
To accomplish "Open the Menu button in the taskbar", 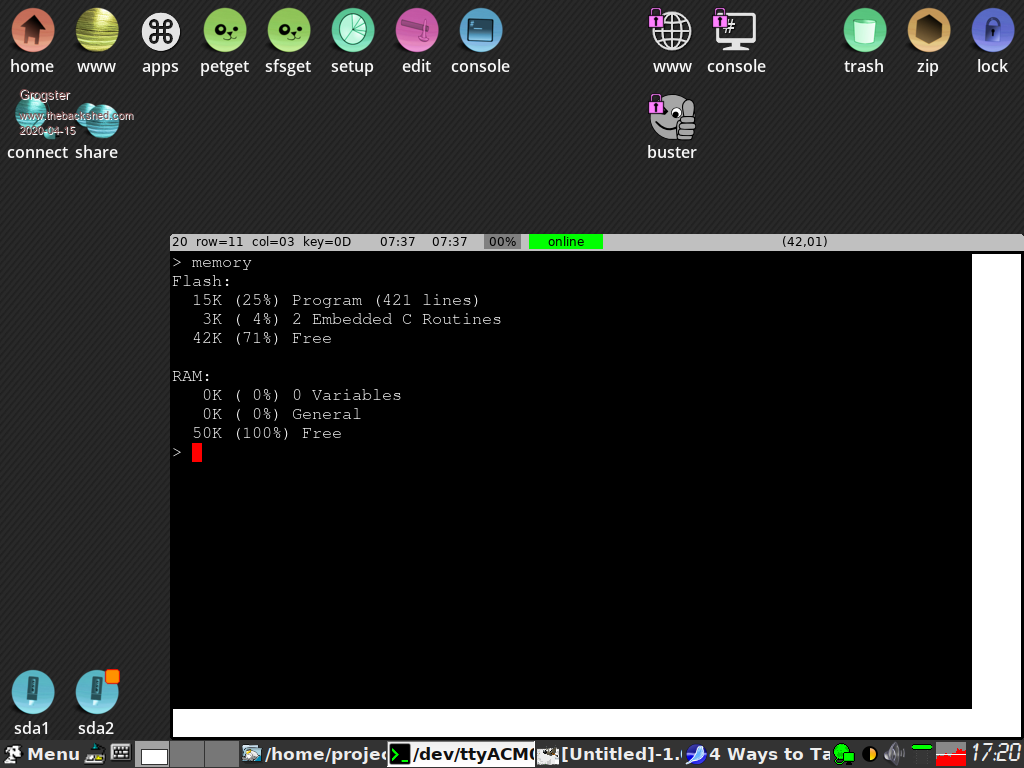I will (x=42, y=754).
